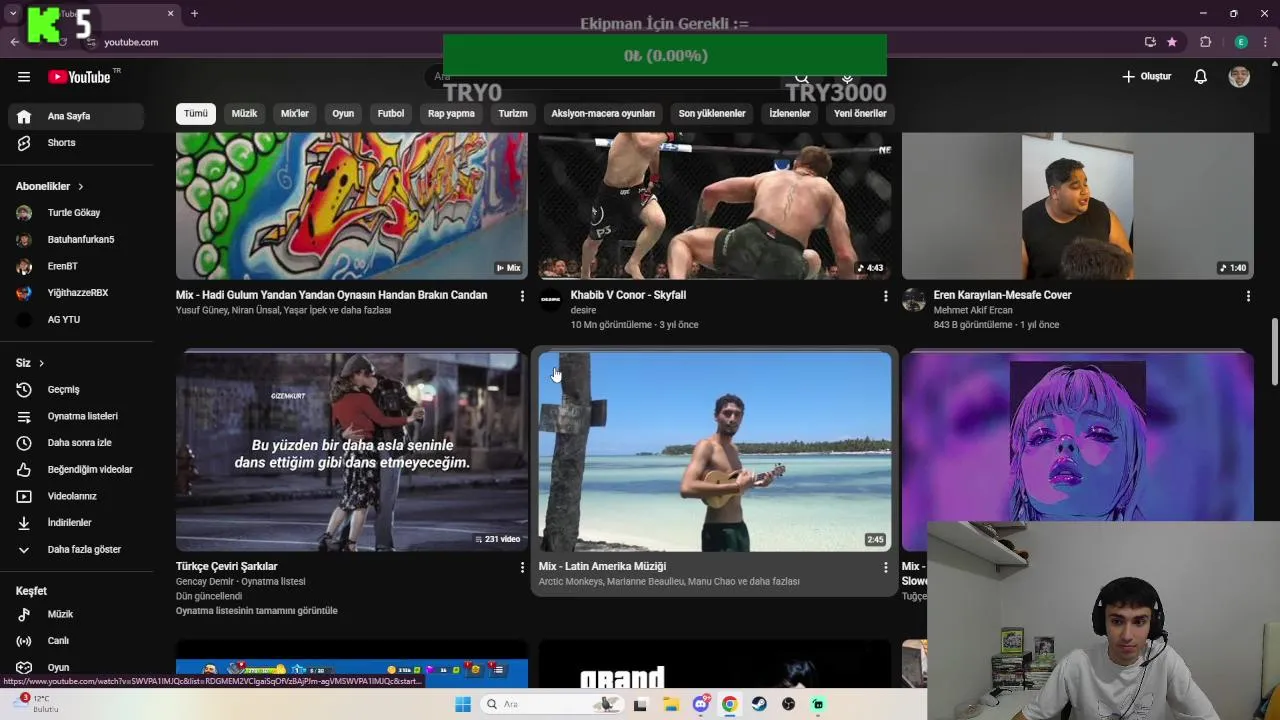Open OBS Studio from the taskbar

(x=789, y=704)
